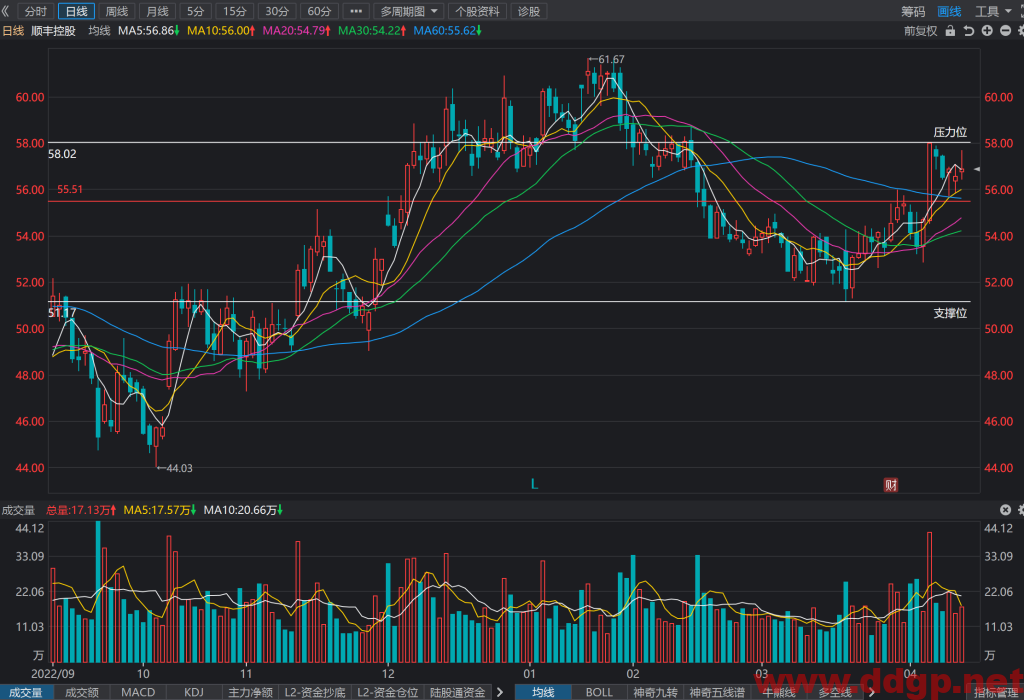Open the 陆股通资金 tab
Image resolution: width=1024 pixels, height=700 pixels.
pyautogui.click(x=458, y=692)
